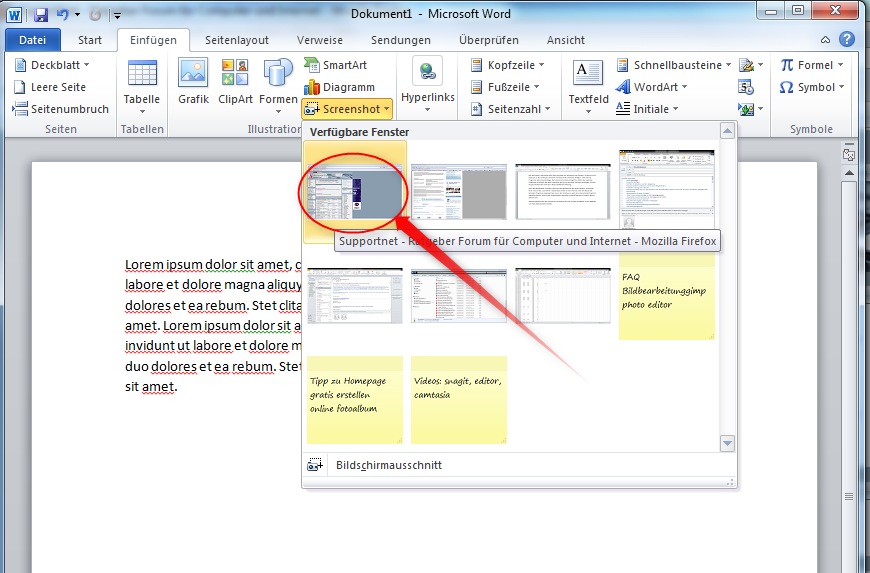The height and width of the screenshot is (573, 870).
Task: Expand the signature line dropdown arrow
Action: click(760, 65)
